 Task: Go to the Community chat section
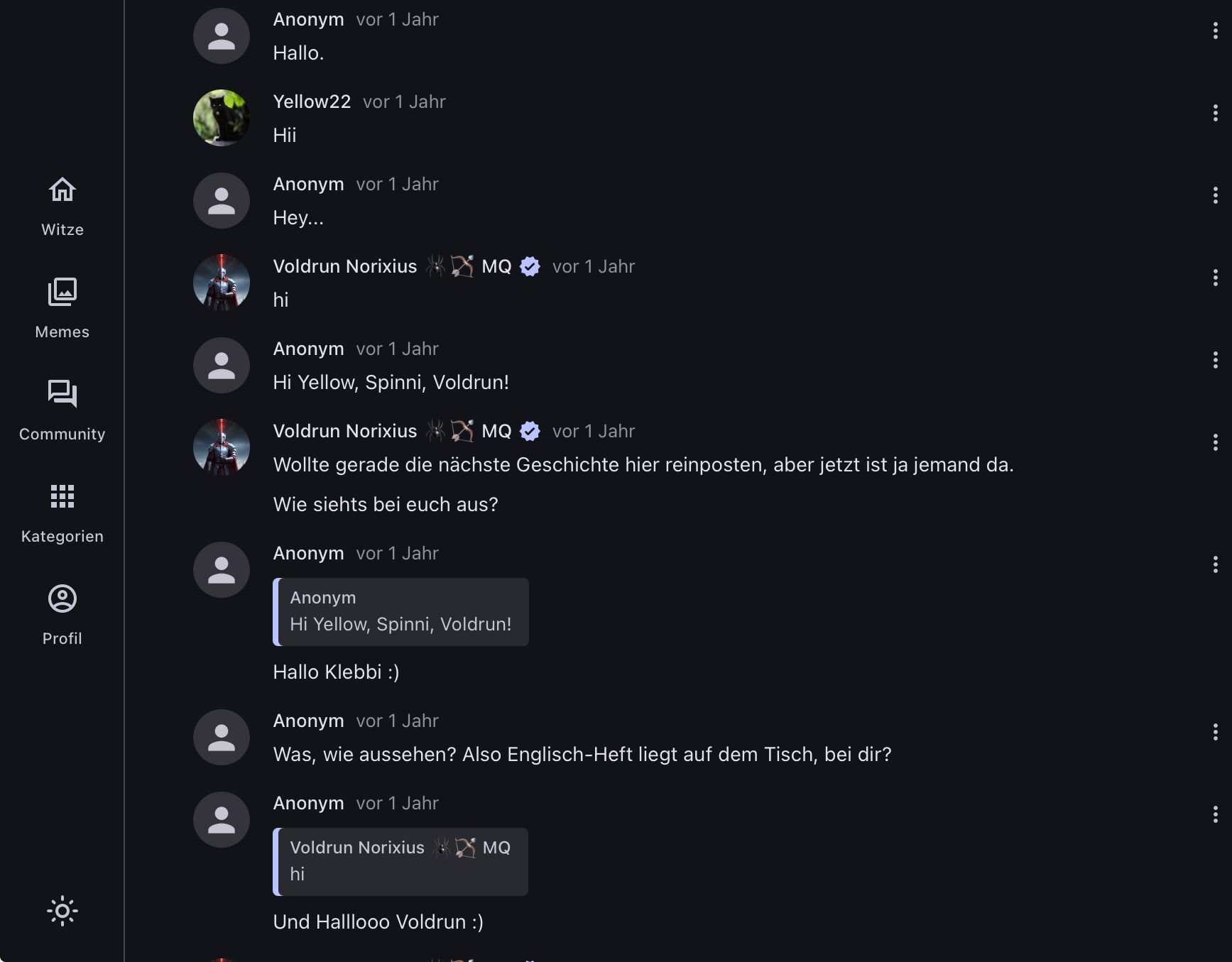point(62,394)
